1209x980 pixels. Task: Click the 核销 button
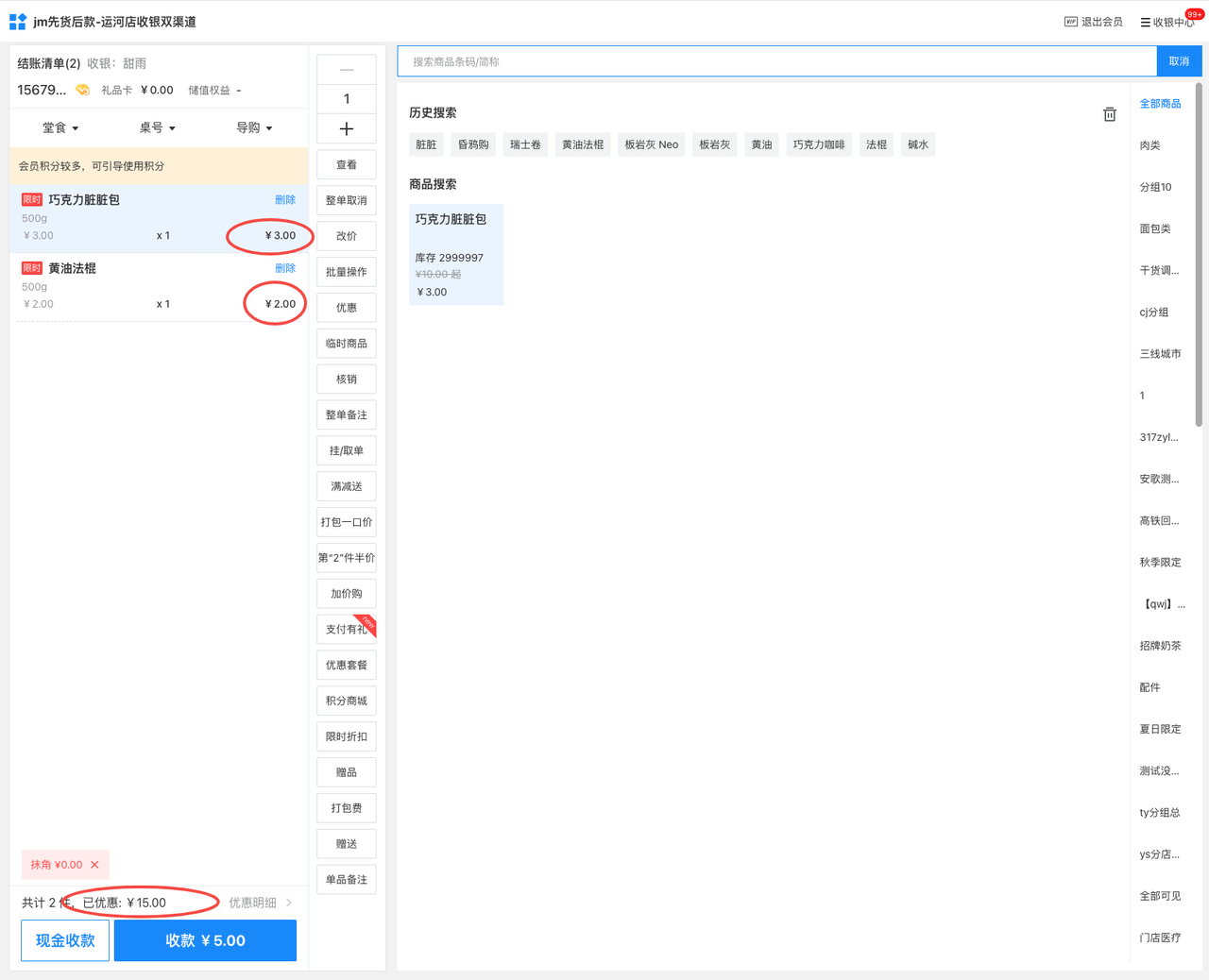coord(347,380)
